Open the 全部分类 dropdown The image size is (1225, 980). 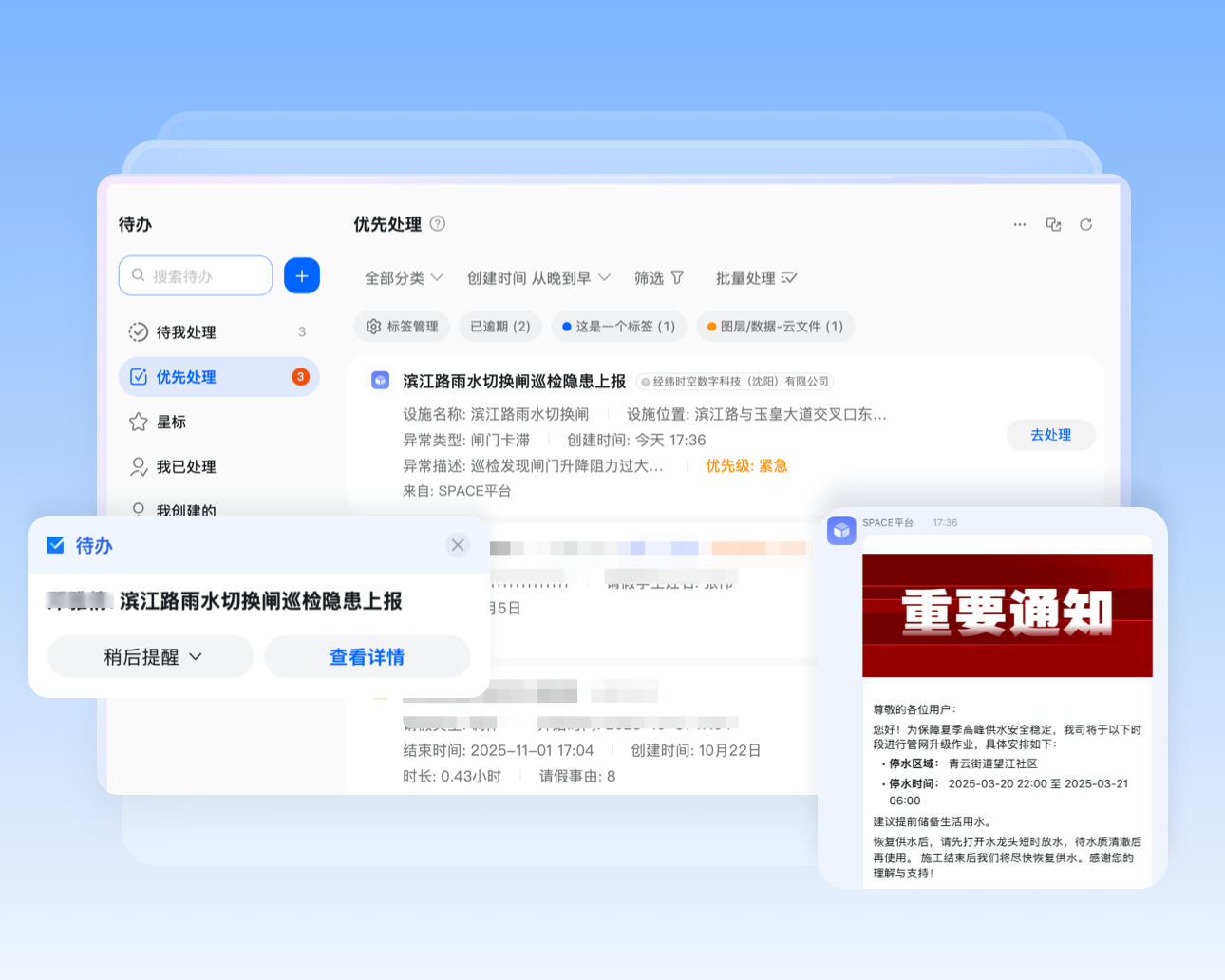404,277
